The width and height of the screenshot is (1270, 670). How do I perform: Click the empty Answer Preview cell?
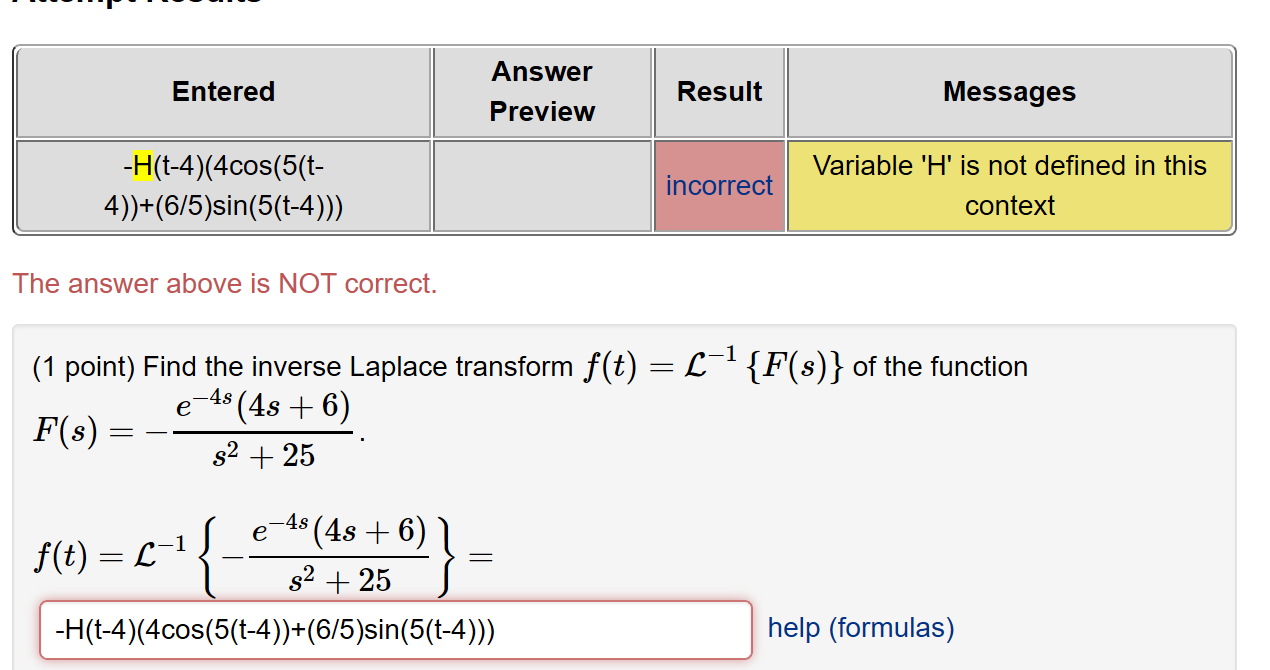click(541, 185)
